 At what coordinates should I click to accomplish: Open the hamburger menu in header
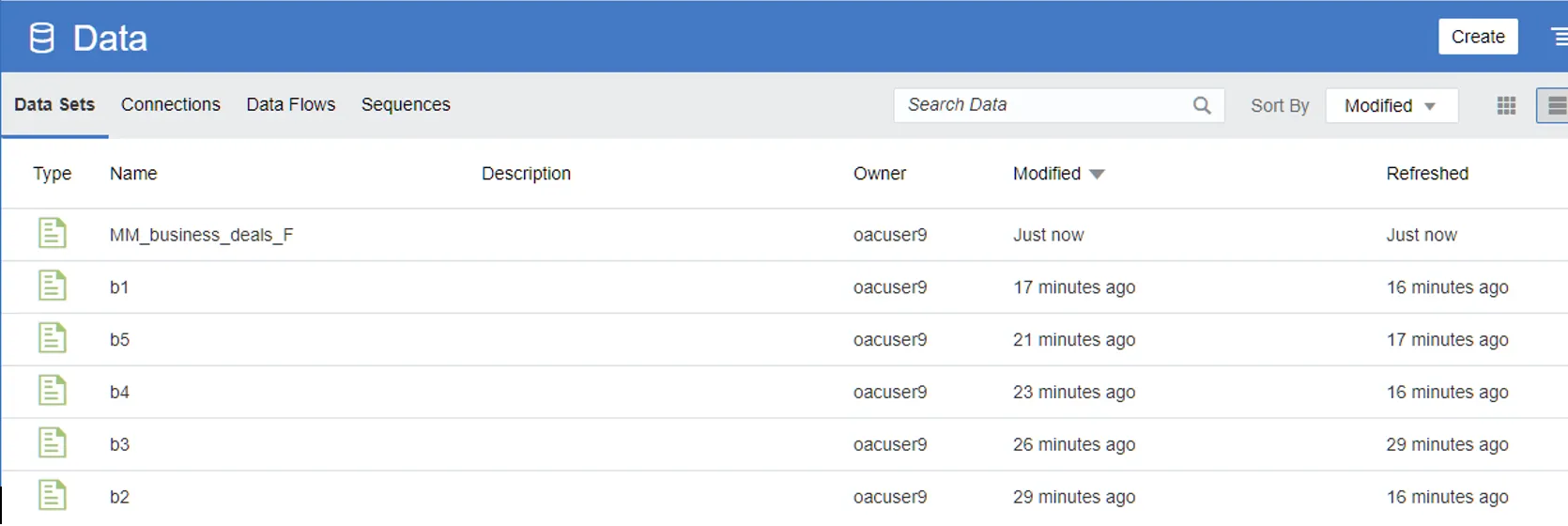pyautogui.click(x=1559, y=37)
